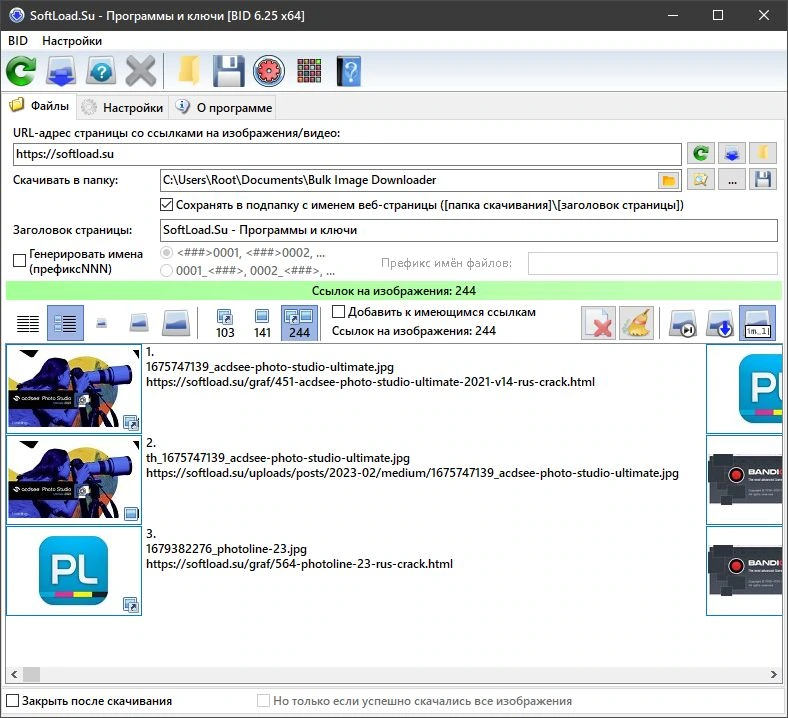Open the Настройки menu in menu bar
788x718 pixels.
[72, 41]
